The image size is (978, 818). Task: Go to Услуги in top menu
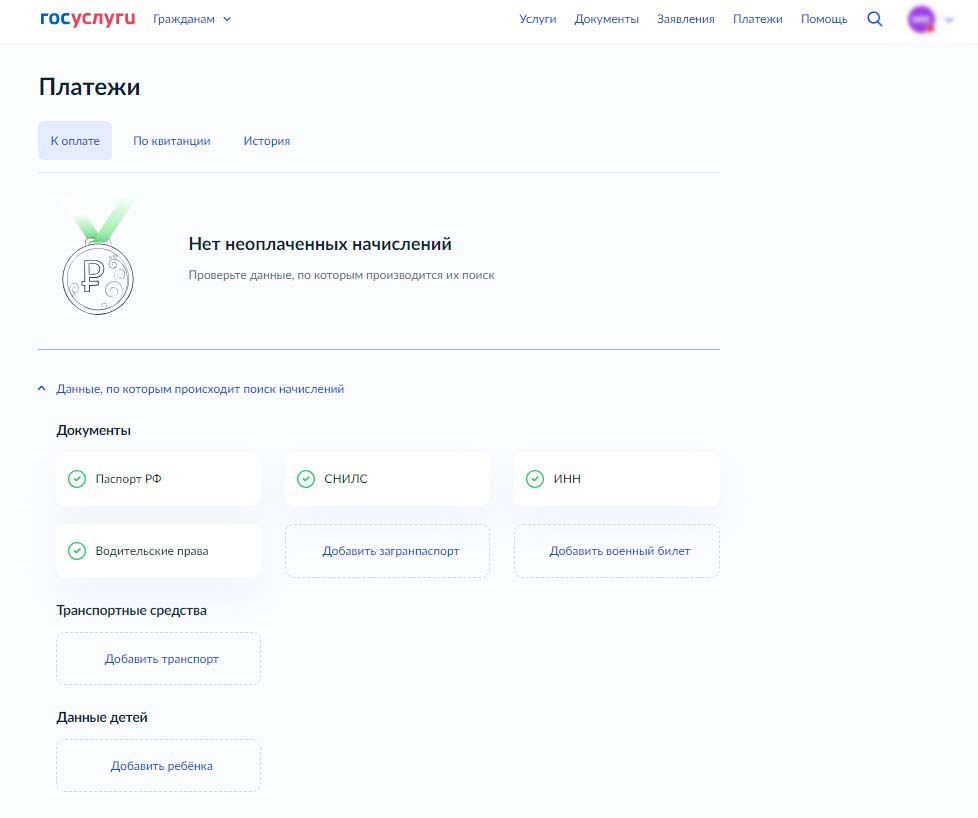[538, 19]
